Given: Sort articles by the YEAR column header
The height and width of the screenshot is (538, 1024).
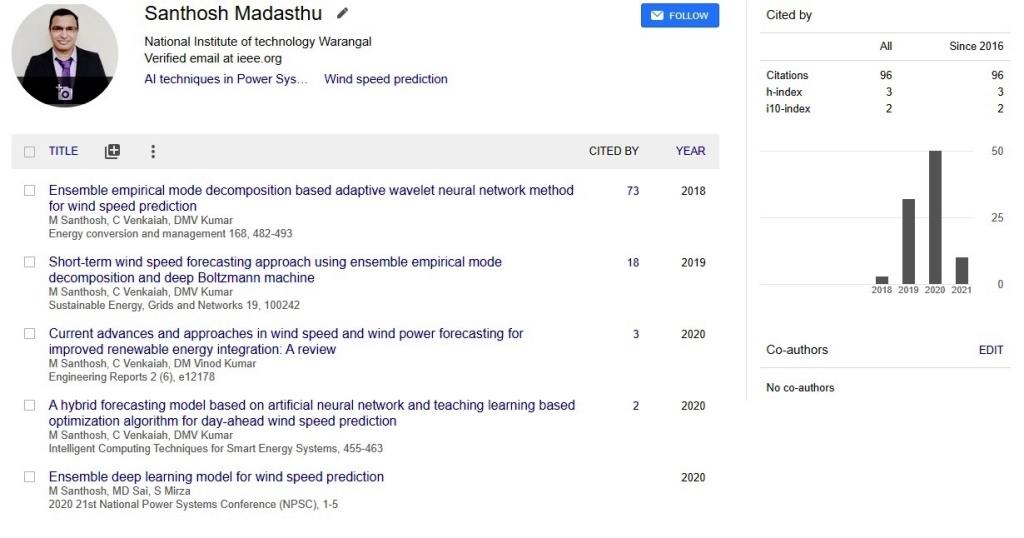Looking at the screenshot, I should [690, 151].
